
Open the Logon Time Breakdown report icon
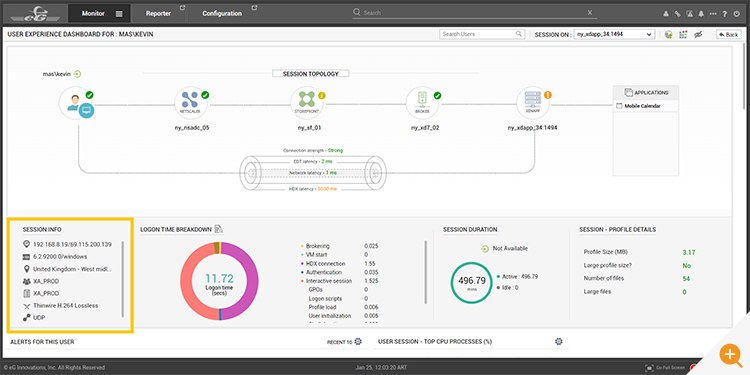click(x=219, y=229)
